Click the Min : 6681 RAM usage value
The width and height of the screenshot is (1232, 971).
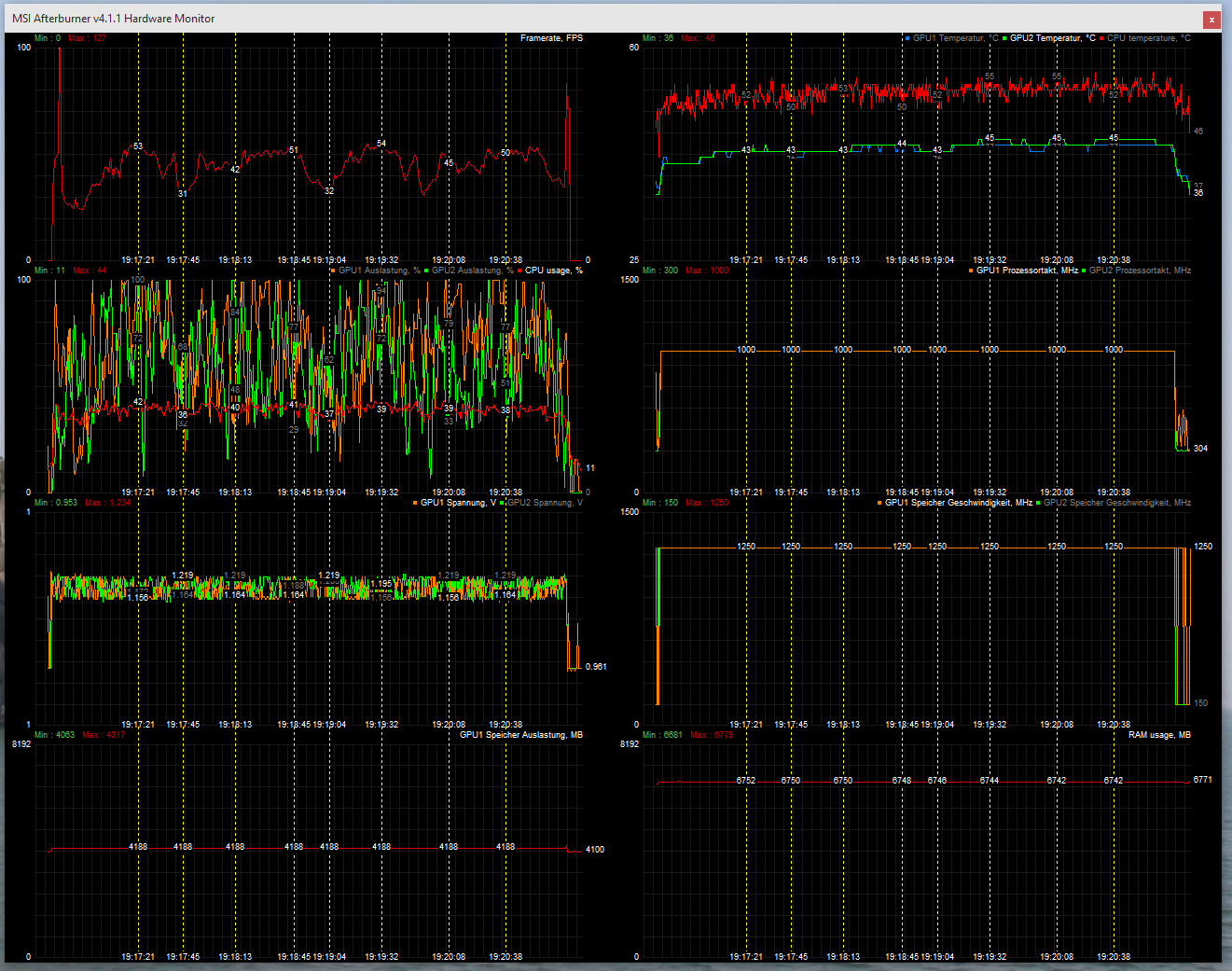click(x=662, y=735)
